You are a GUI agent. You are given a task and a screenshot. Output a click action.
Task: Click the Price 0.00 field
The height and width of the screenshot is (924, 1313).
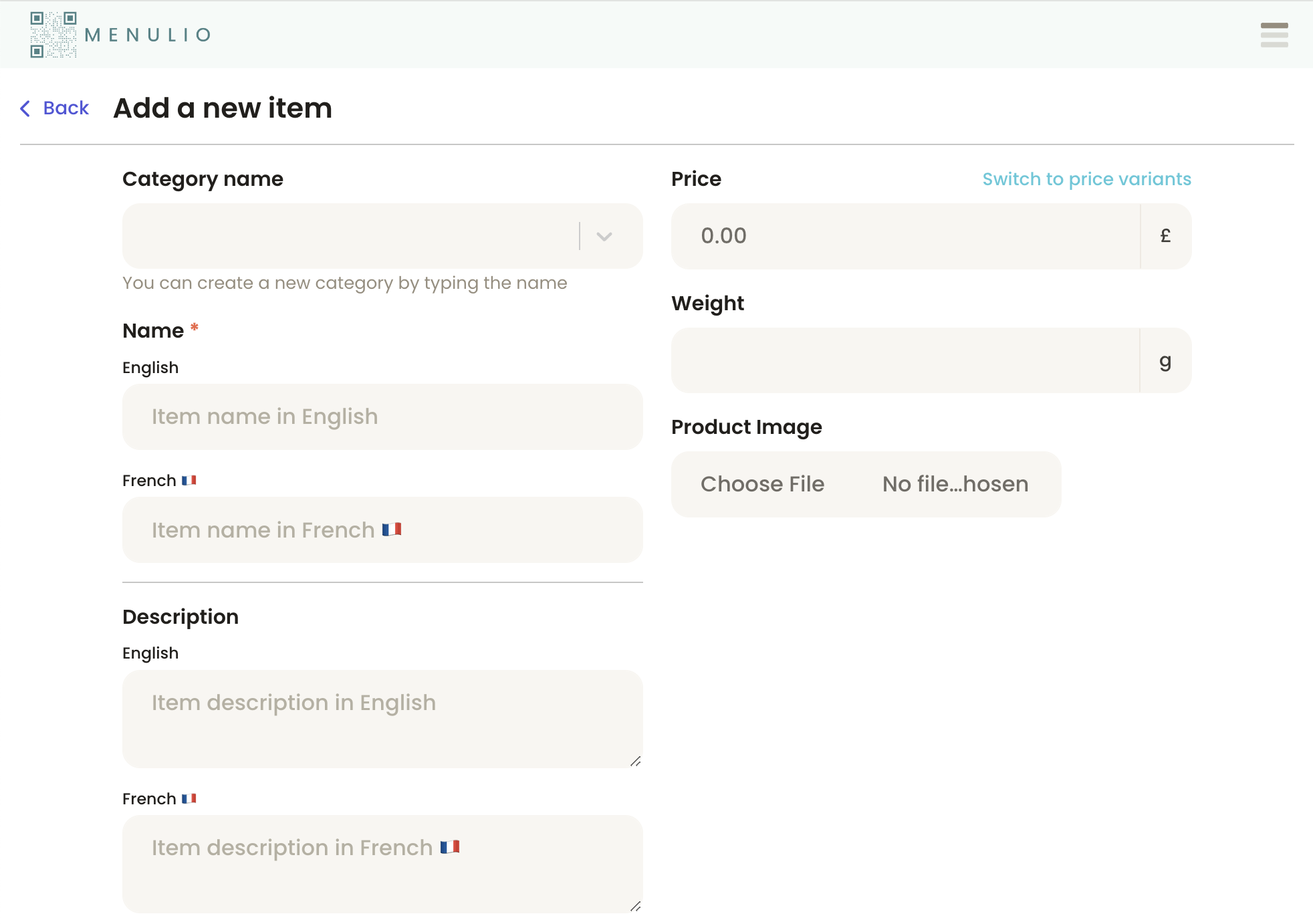click(x=905, y=236)
